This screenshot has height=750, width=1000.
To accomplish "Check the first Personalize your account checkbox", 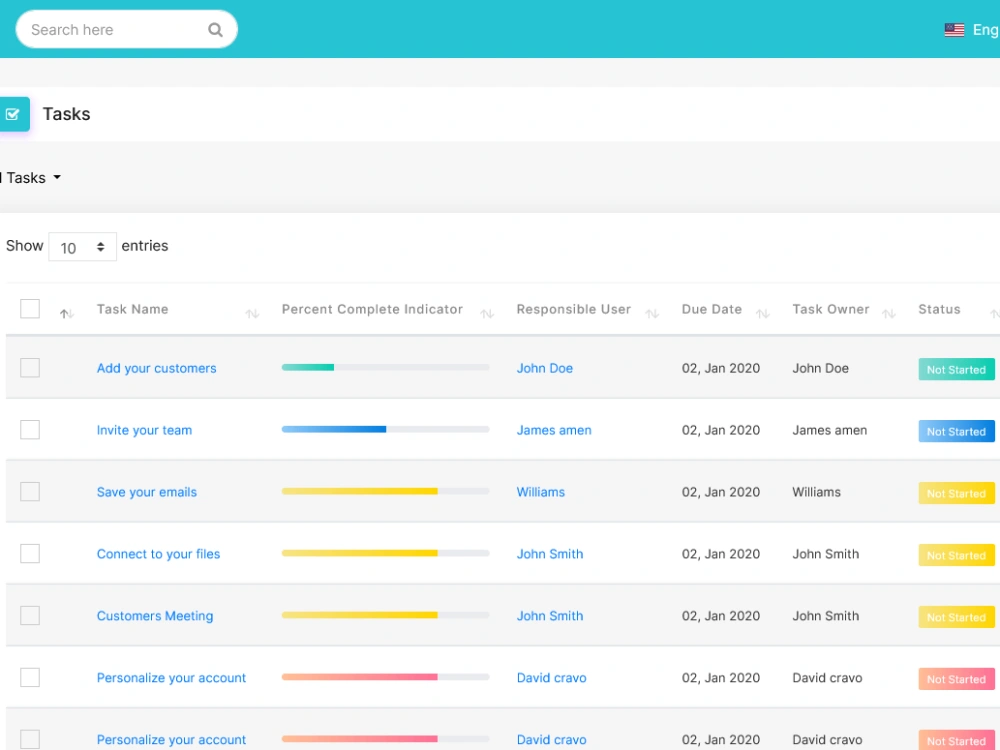I will pyautogui.click(x=30, y=677).
